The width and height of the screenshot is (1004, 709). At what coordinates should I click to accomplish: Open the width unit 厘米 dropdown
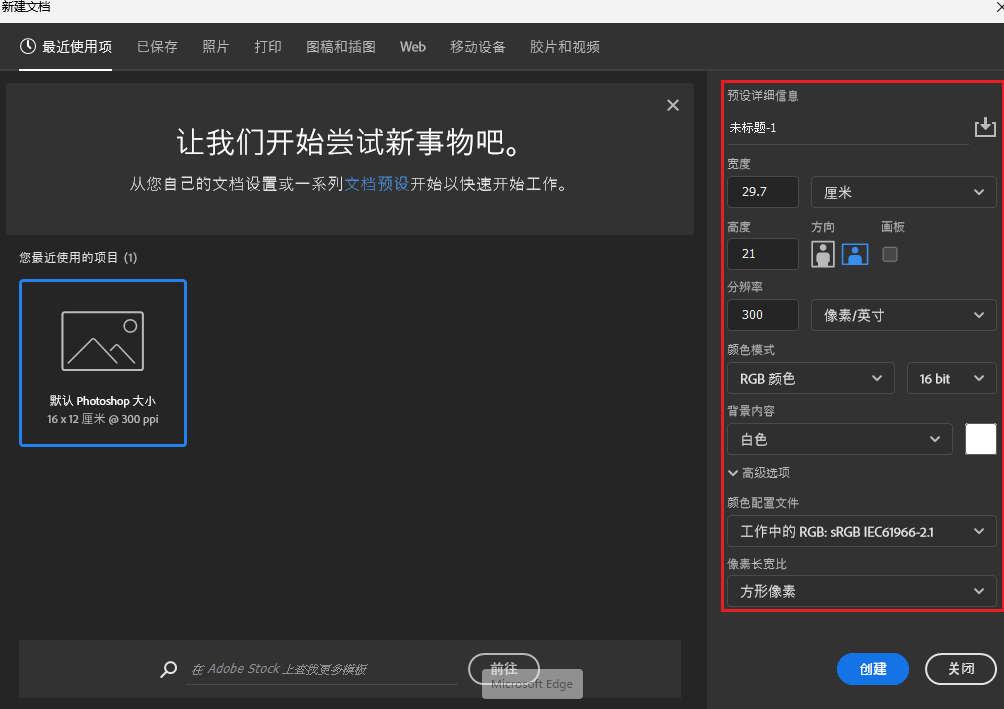coord(903,192)
